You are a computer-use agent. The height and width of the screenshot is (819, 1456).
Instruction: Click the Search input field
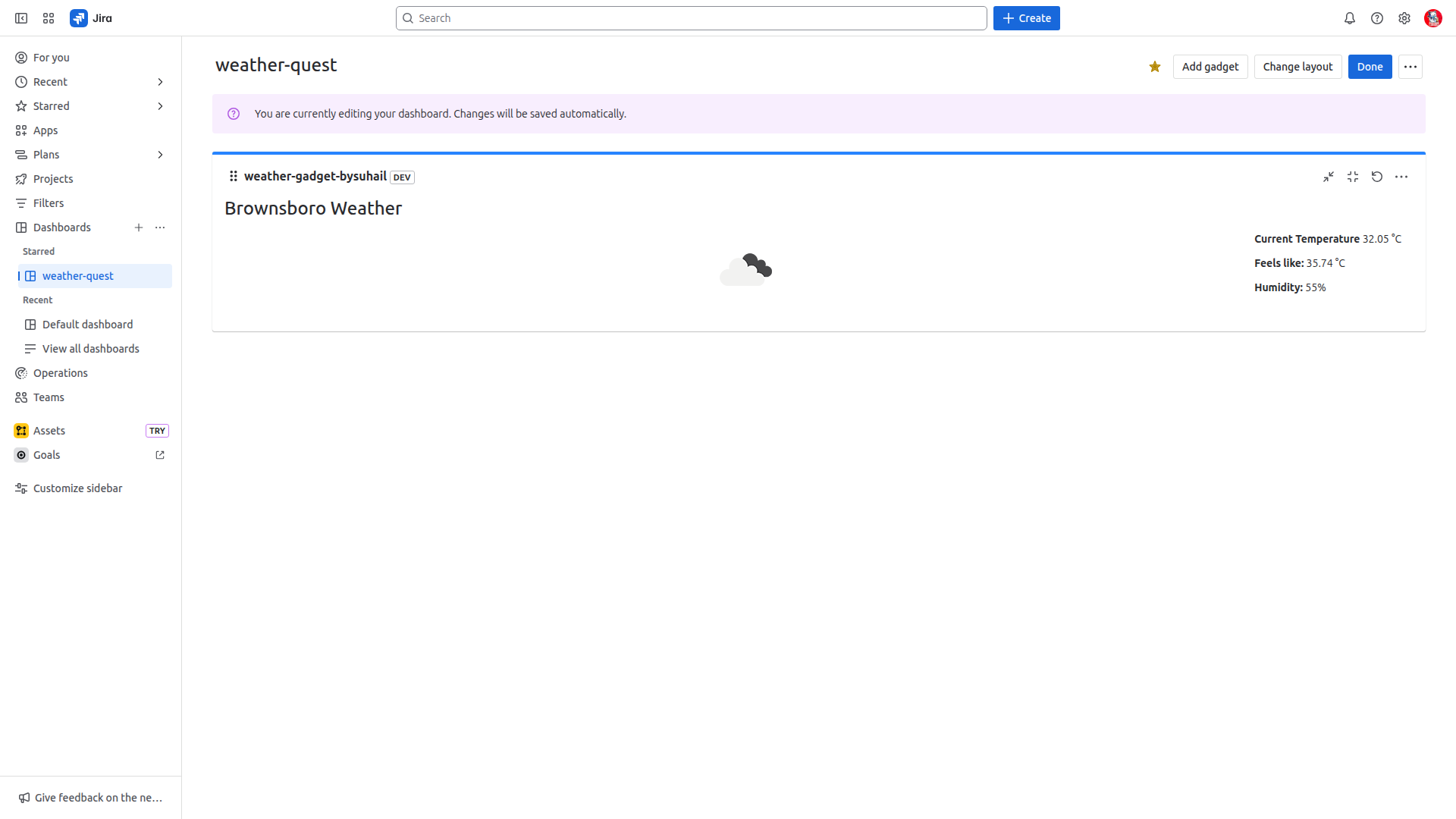(x=691, y=18)
